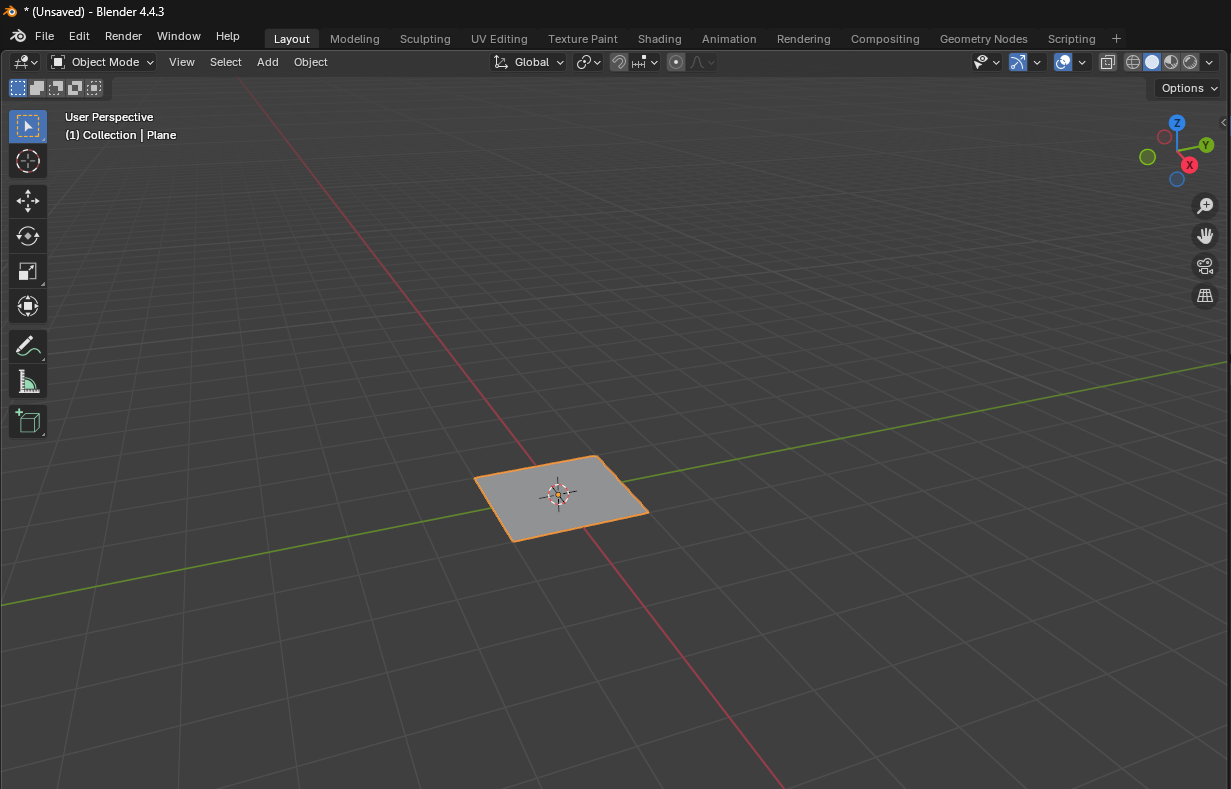Choose the Move tool
Screen dimensions: 1231x789
tap(28, 201)
